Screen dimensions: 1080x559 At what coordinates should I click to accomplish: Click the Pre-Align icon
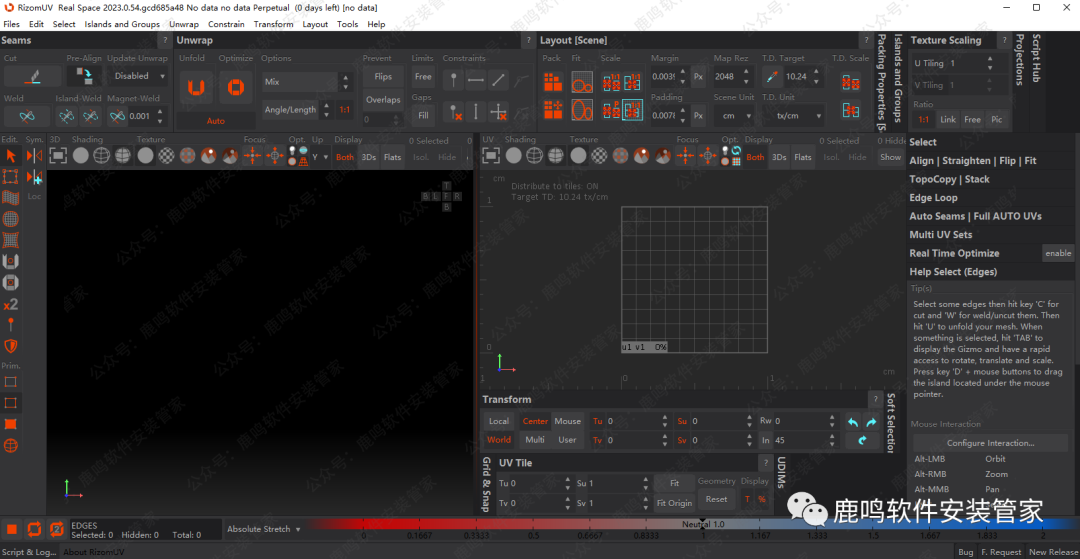85,76
